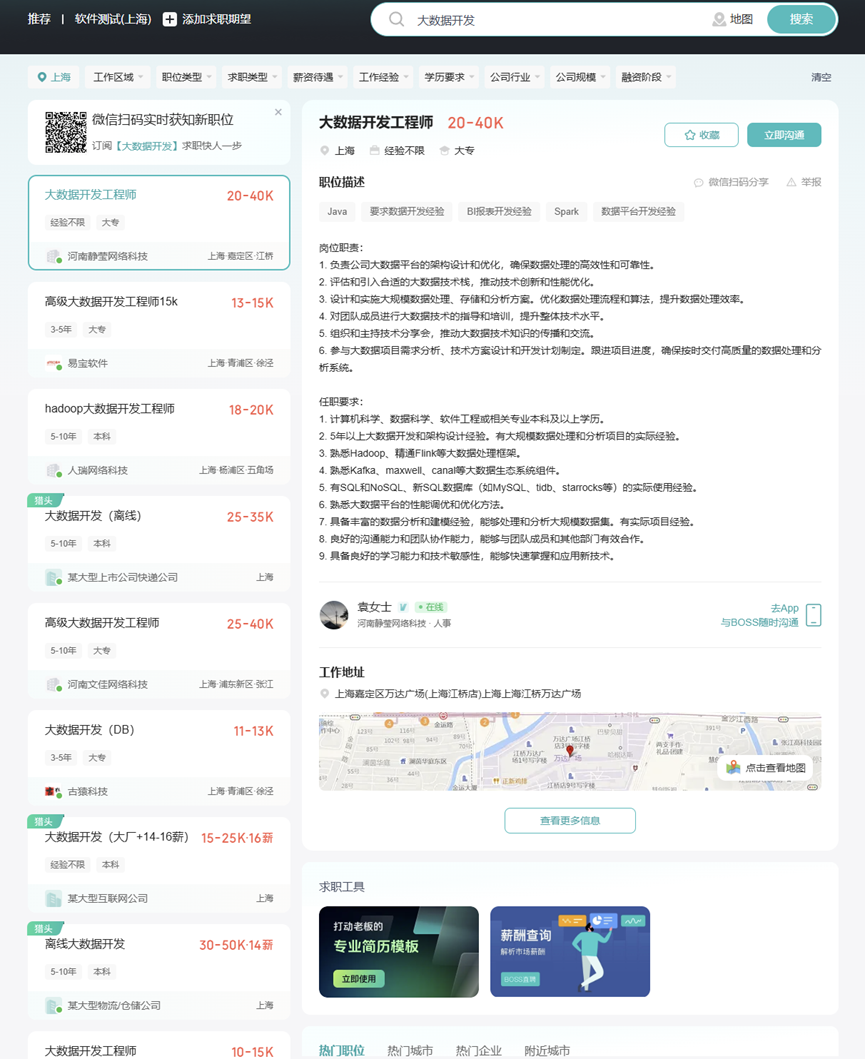Open the 工作经验 filter dropdown
Image resolution: width=865 pixels, height=1059 pixels.
(382, 77)
